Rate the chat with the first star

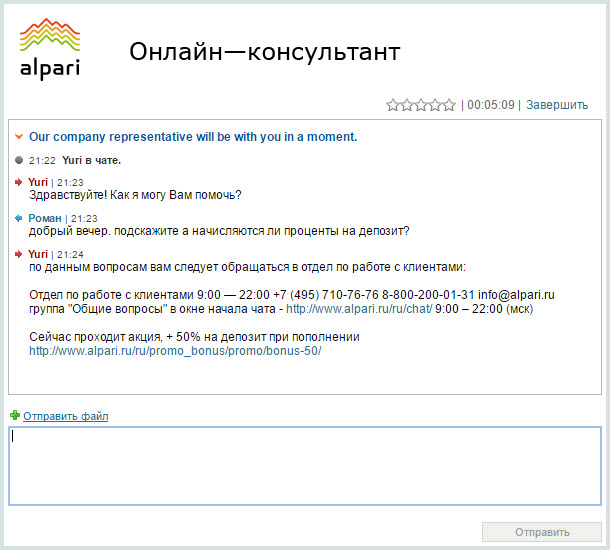pos(393,105)
